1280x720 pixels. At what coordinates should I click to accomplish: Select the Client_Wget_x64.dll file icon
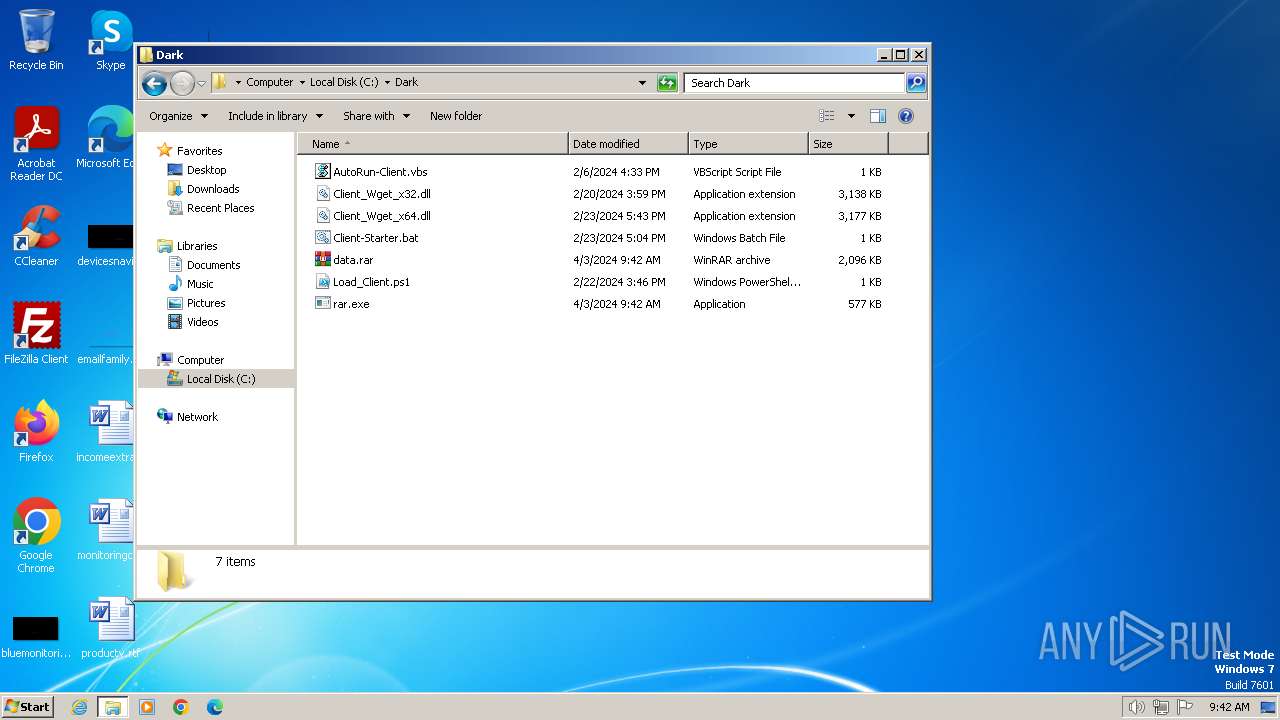point(323,216)
